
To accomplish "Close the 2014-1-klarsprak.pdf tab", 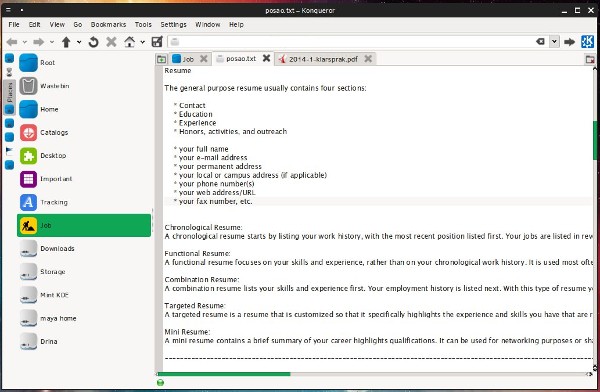I will (x=368, y=59).
